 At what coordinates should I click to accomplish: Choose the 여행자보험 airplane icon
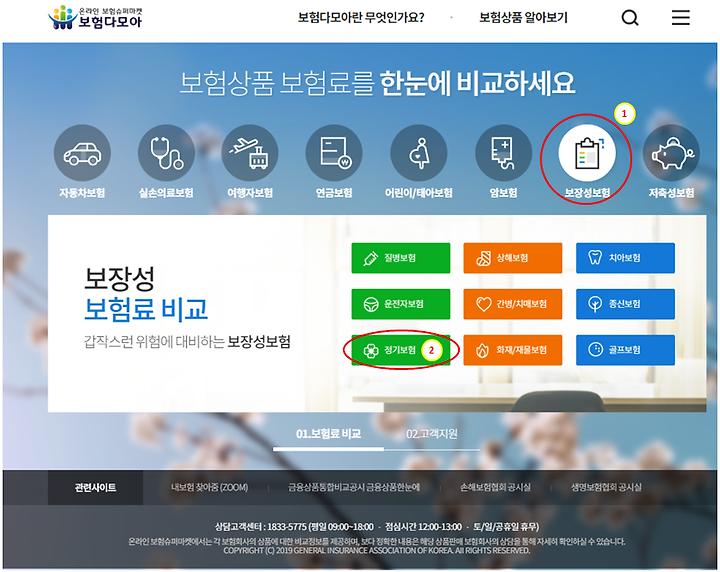250,153
